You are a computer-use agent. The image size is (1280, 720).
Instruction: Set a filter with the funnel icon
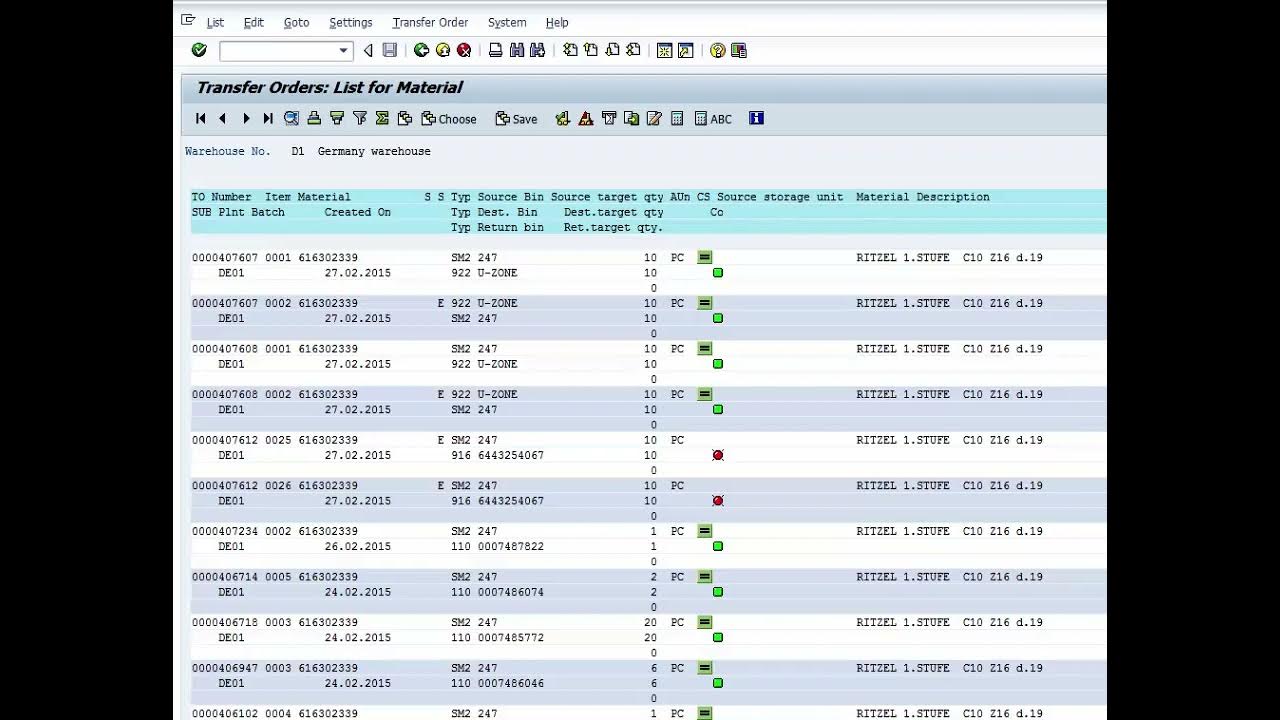(360, 118)
